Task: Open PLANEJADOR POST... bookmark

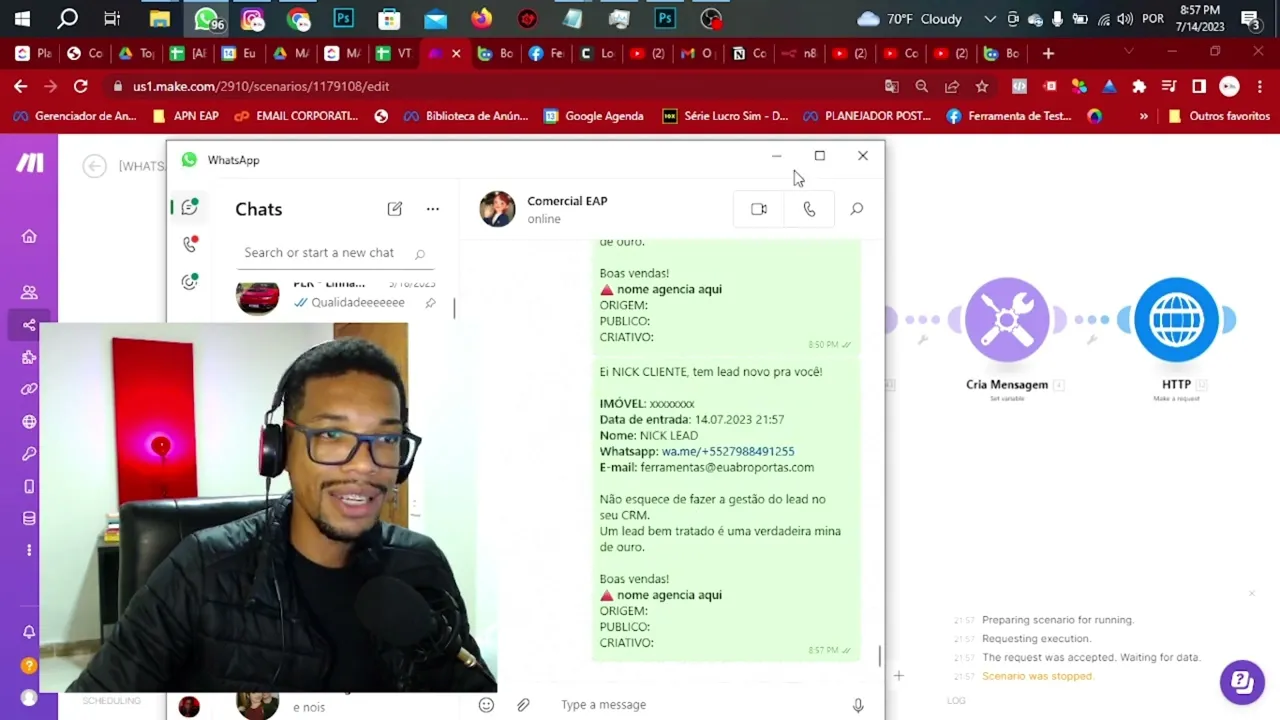Action: [867, 116]
